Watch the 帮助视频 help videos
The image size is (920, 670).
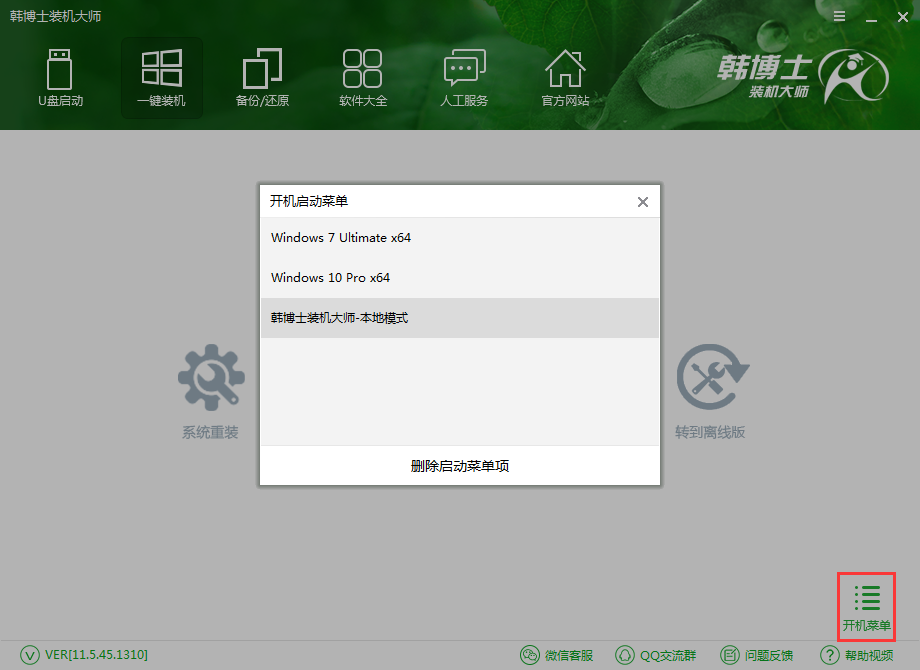857,656
